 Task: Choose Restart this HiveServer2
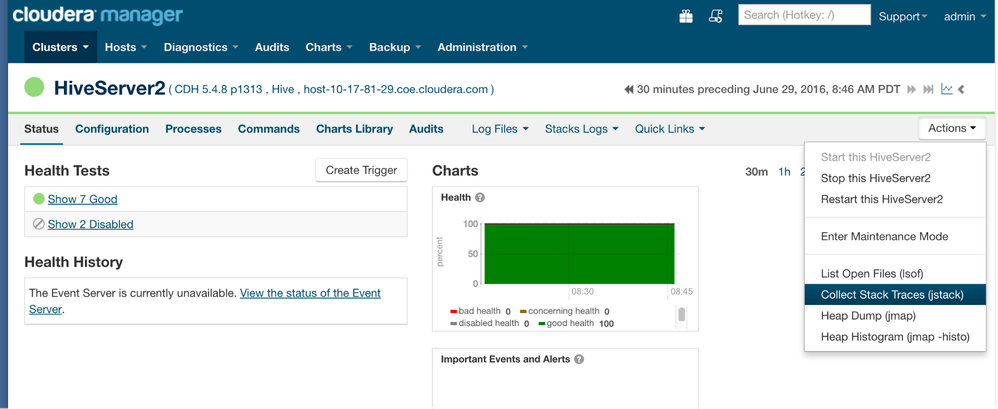[x=881, y=199]
